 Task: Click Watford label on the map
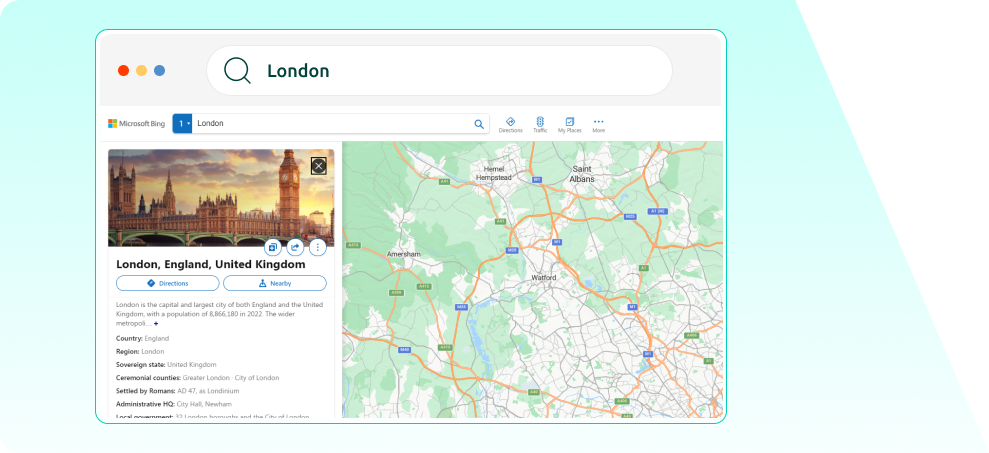[544, 278]
